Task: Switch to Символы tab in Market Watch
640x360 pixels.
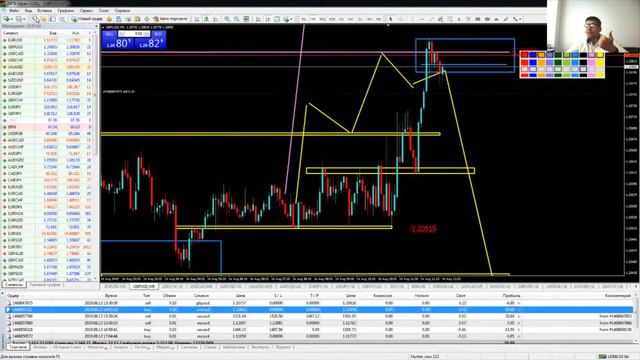Action: 14,284
